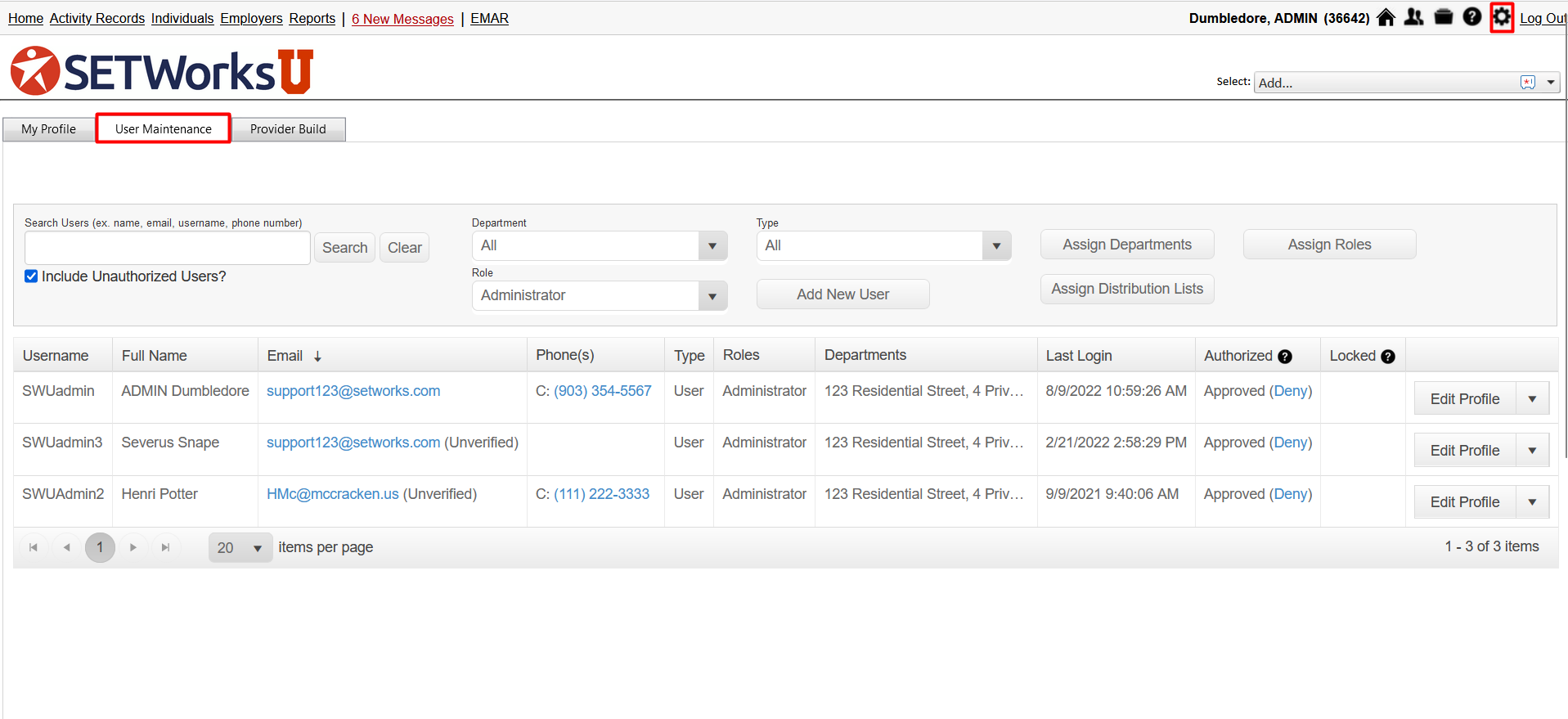This screenshot has height=719, width=1568.
Task: Expand Edit Profile arrow for SWUadmin3
Action: point(1532,451)
